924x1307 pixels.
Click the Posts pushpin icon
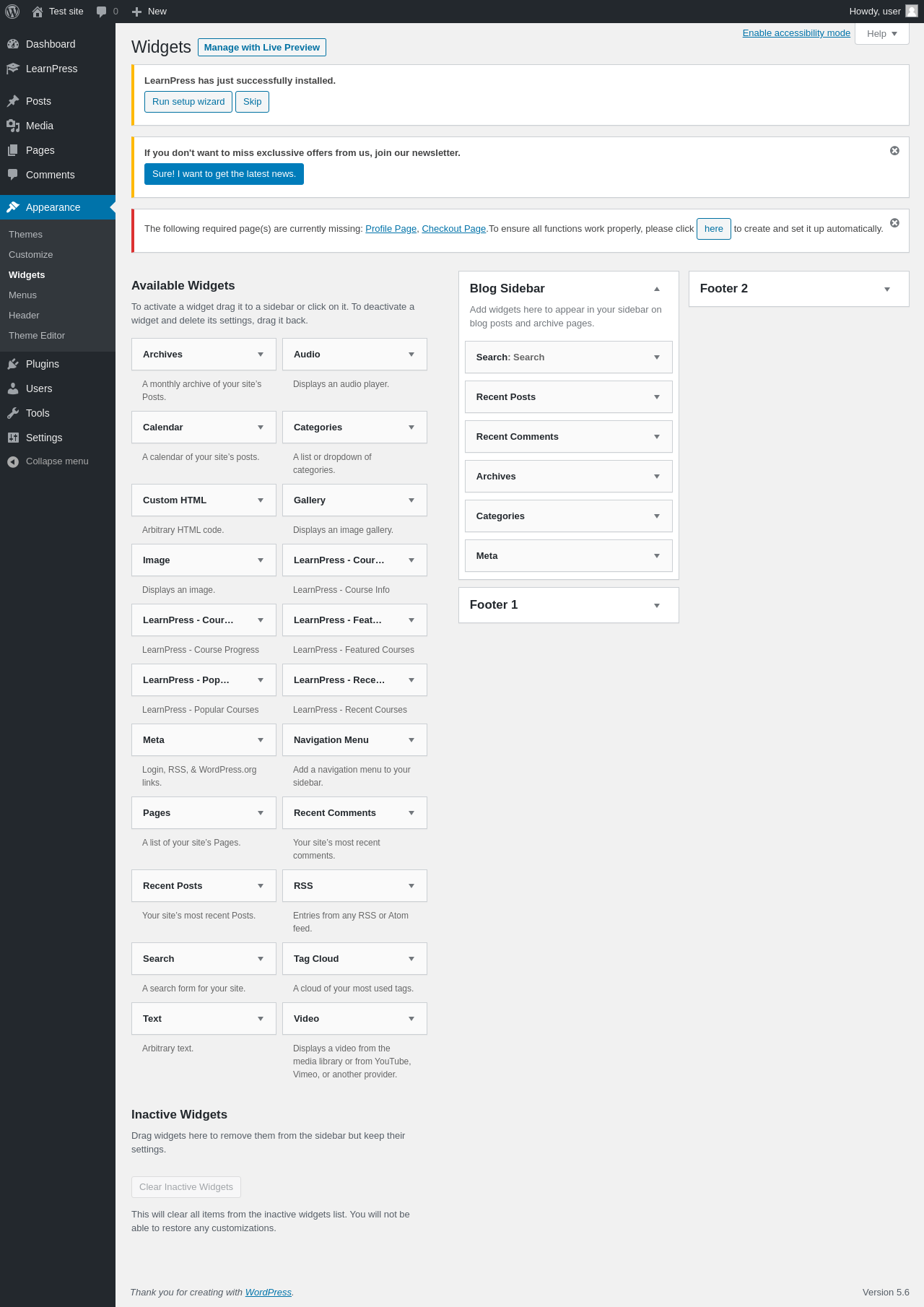(13, 101)
